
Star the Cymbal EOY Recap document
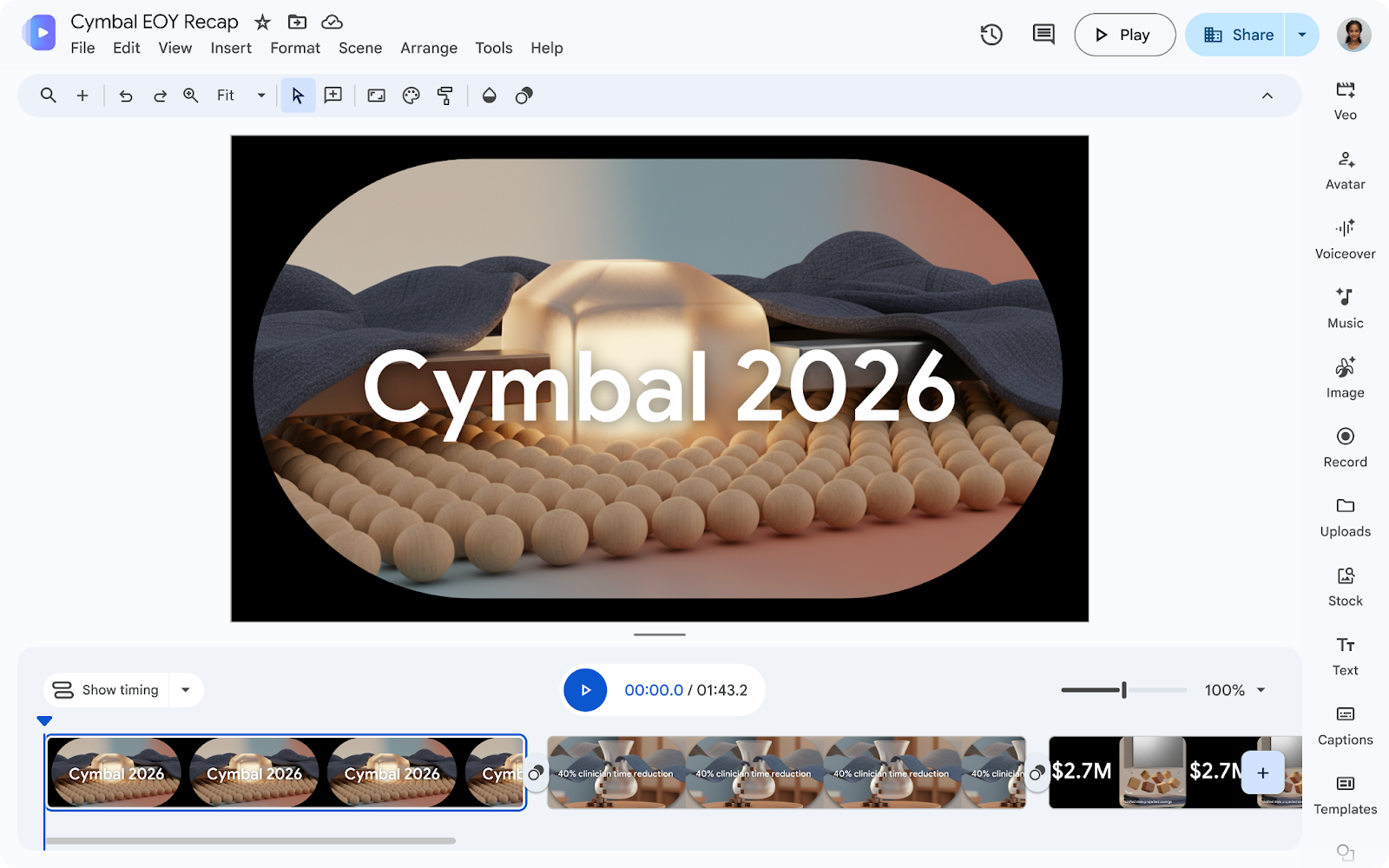point(262,23)
